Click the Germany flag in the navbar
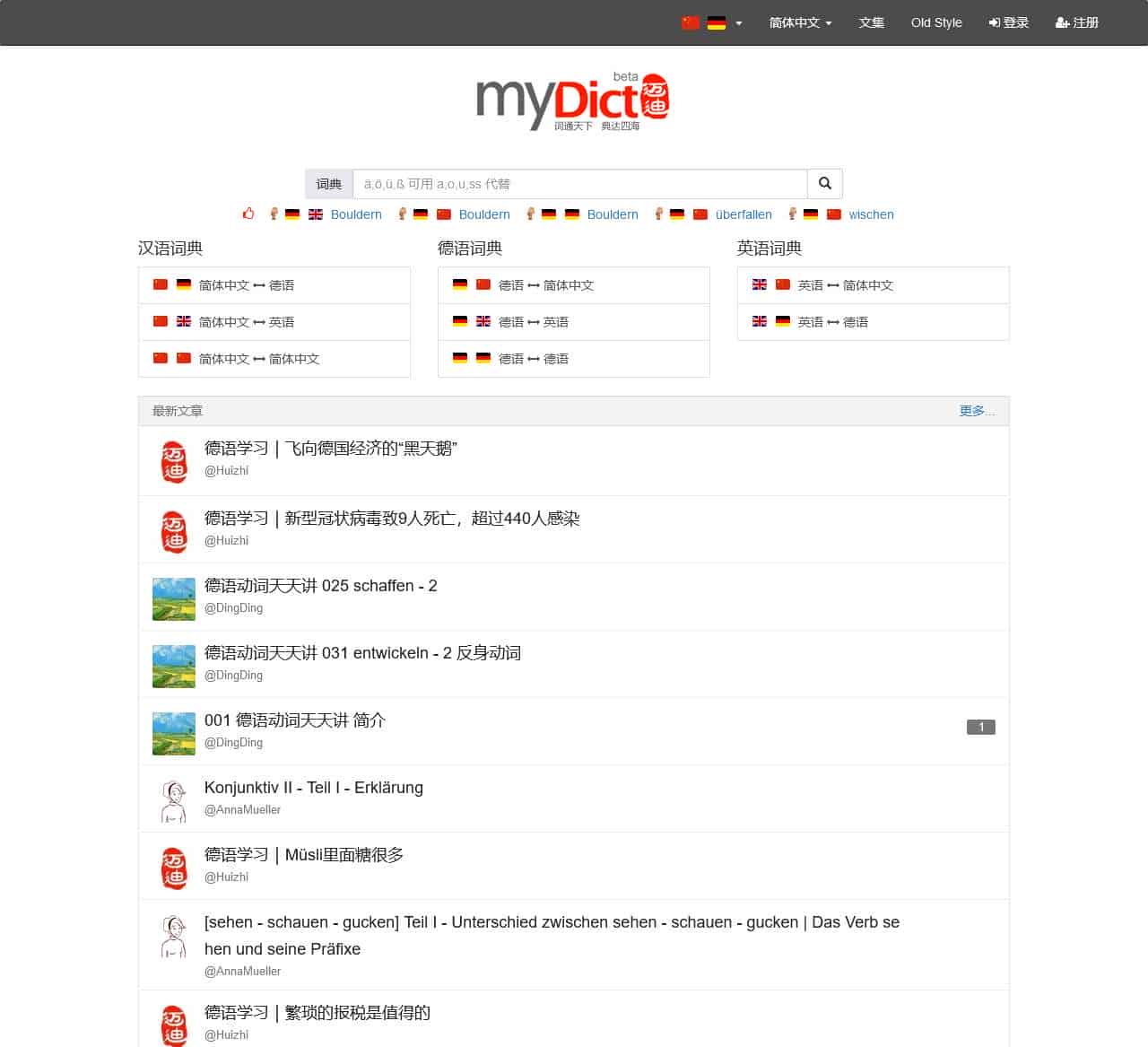Viewport: 1148px width, 1047px height. (717, 22)
